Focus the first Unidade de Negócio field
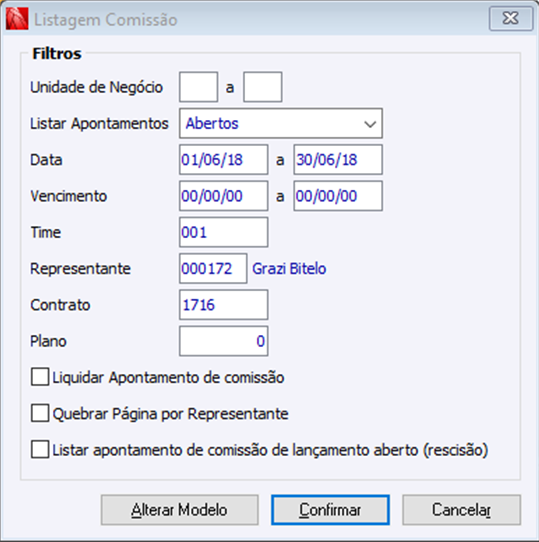This screenshot has width=539, height=542. click(x=198, y=87)
